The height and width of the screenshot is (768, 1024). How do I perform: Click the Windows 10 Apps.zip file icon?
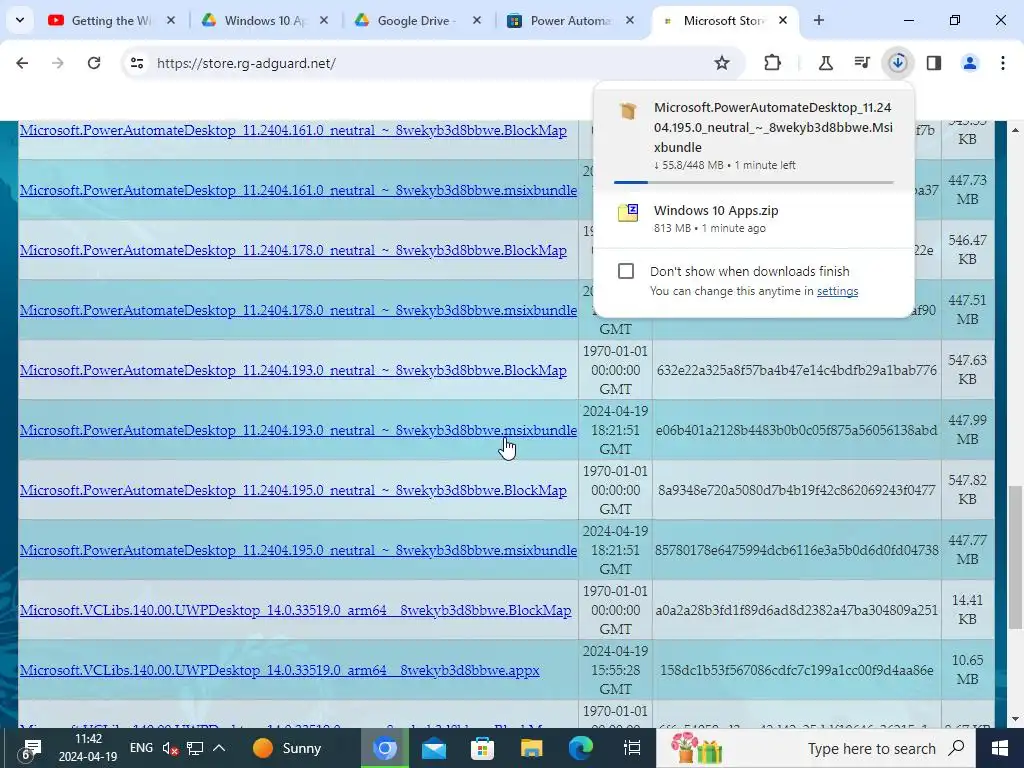pyautogui.click(x=628, y=213)
